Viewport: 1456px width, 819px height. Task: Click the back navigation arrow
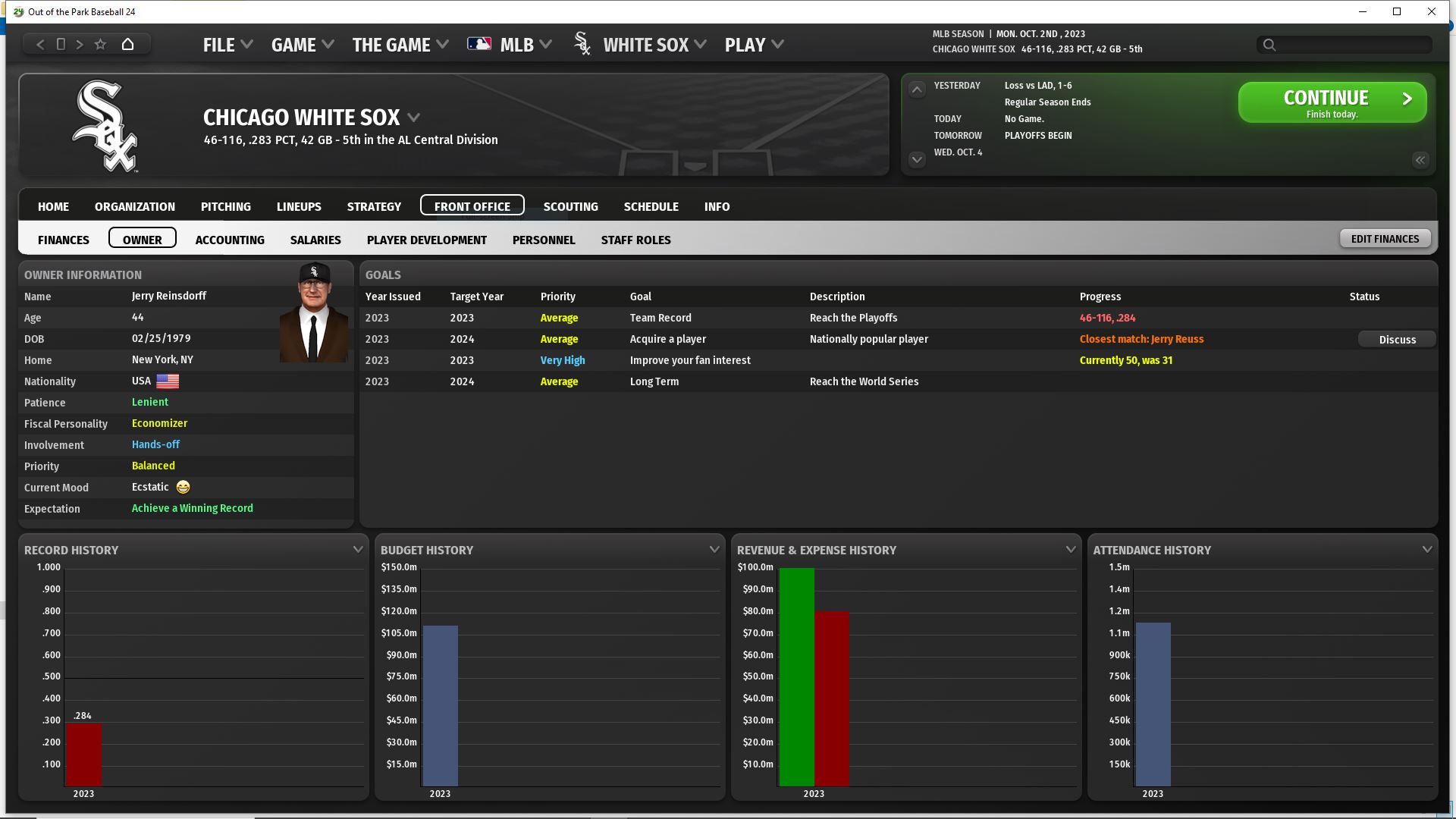(x=40, y=45)
